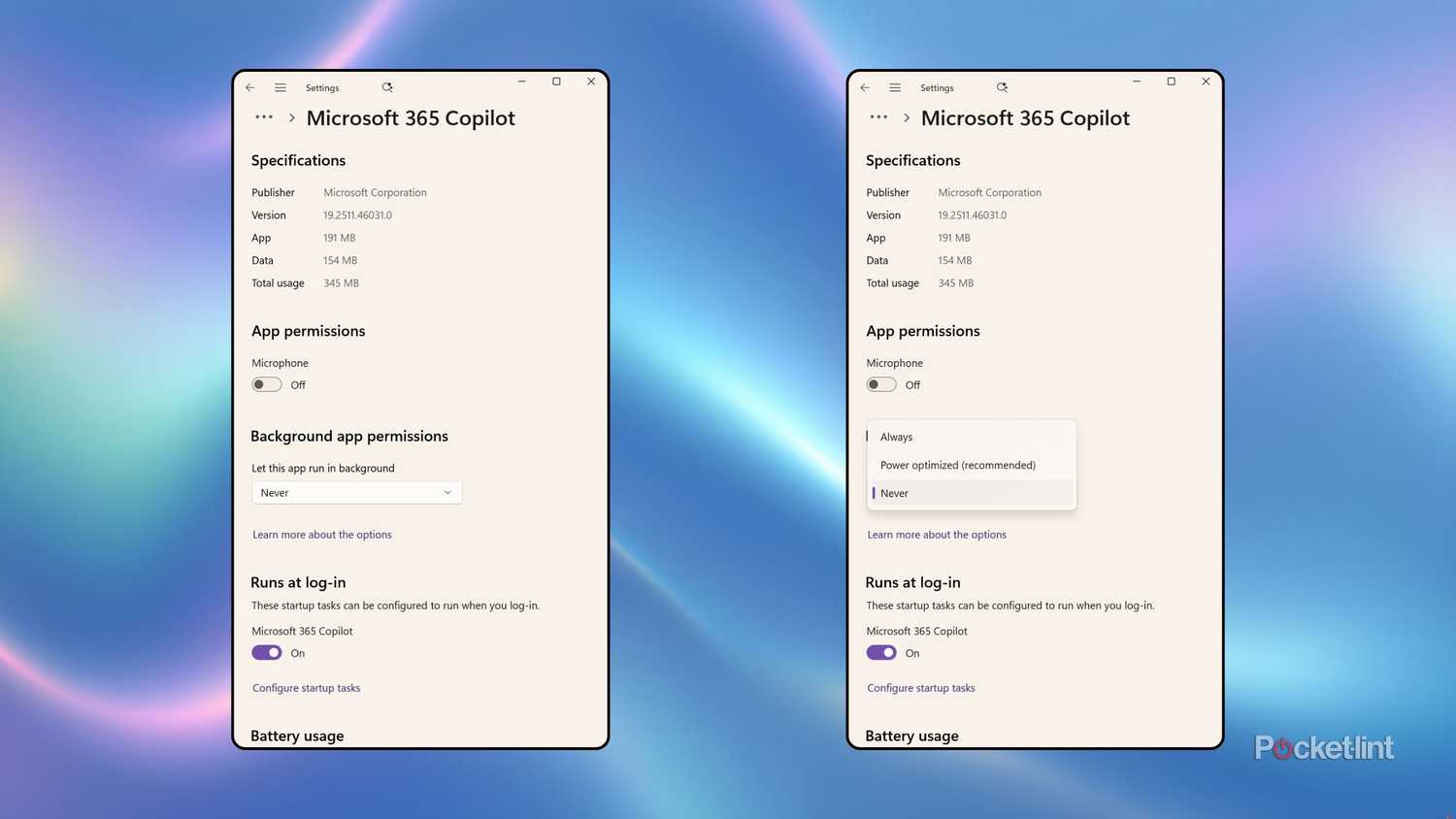Click the breadcrumb chevron before Microsoft 365 Copilot
The width and height of the screenshot is (1456, 819).
pyautogui.click(x=292, y=117)
